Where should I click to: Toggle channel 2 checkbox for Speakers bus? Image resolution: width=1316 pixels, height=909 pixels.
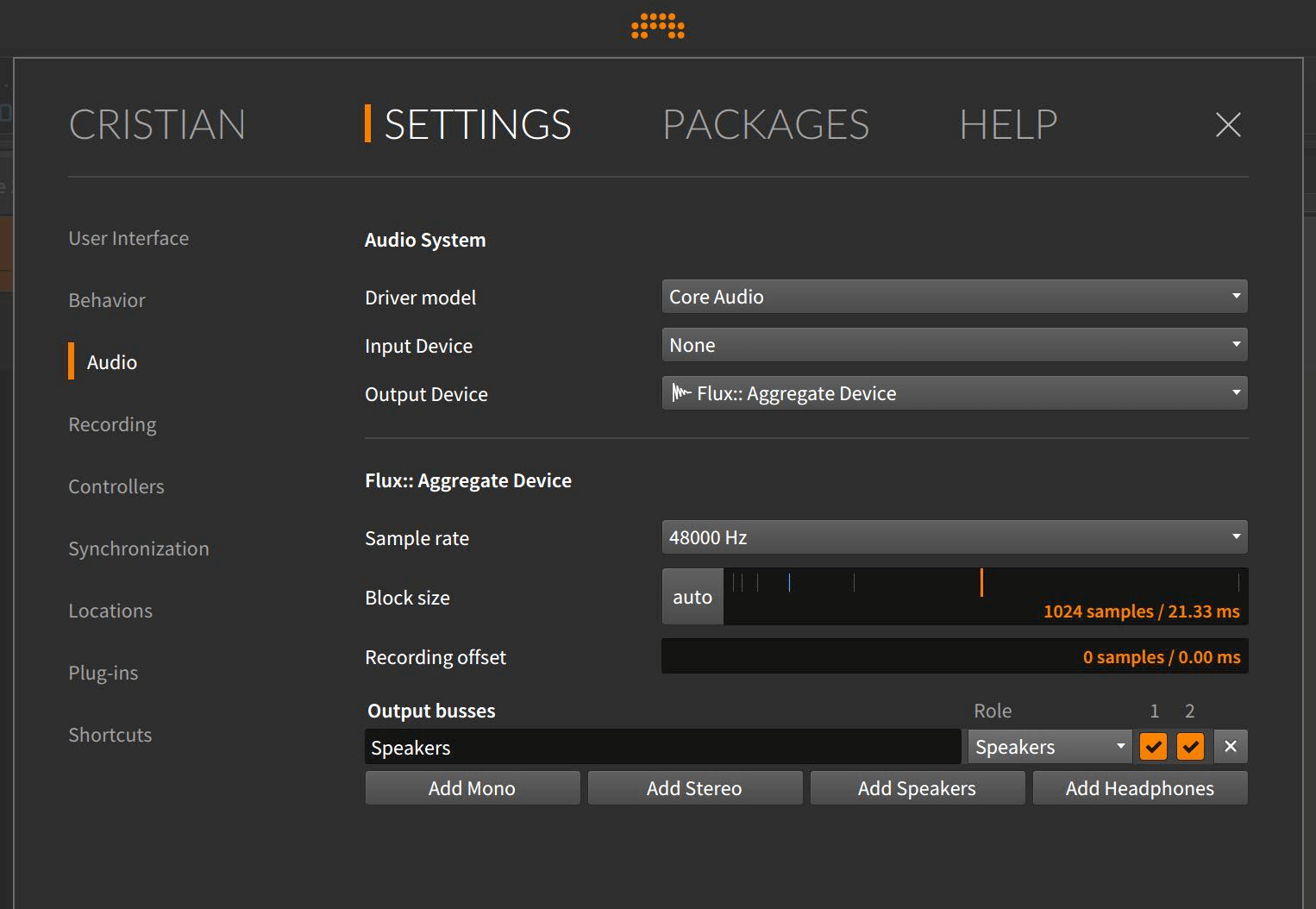[1190, 747]
